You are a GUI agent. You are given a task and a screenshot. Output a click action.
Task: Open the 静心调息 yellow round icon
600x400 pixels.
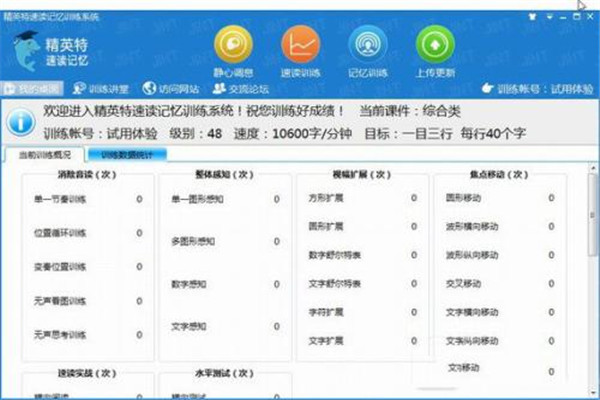coord(233,44)
